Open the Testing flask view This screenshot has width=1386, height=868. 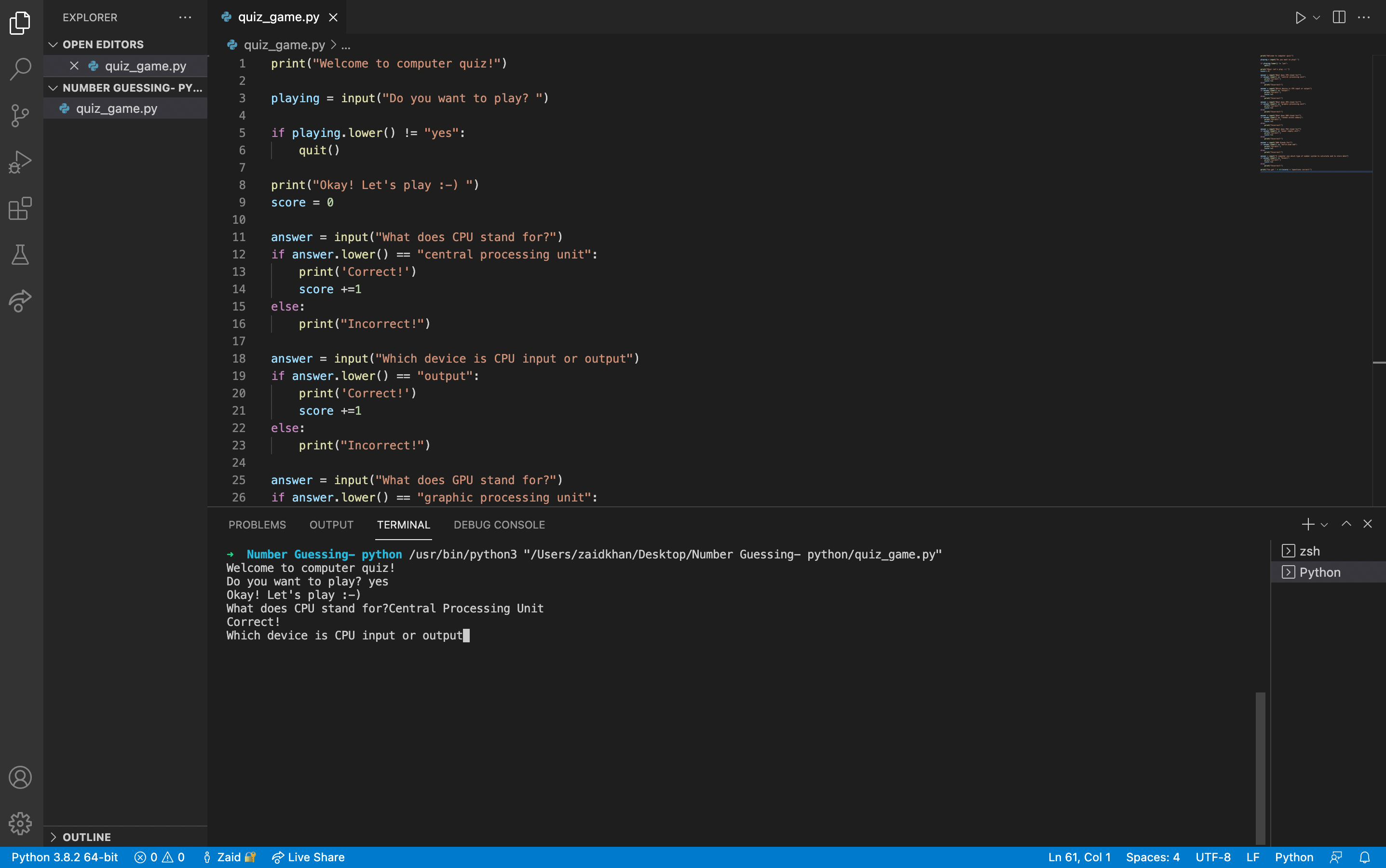click(x=21, y=254)
